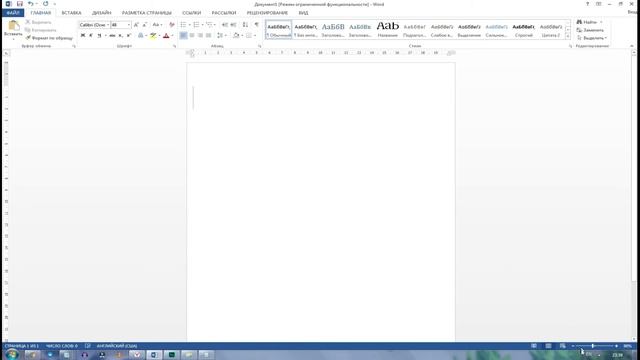
Task: Open the ФАЙЛ tab
Action: click(x=13, y=13)
